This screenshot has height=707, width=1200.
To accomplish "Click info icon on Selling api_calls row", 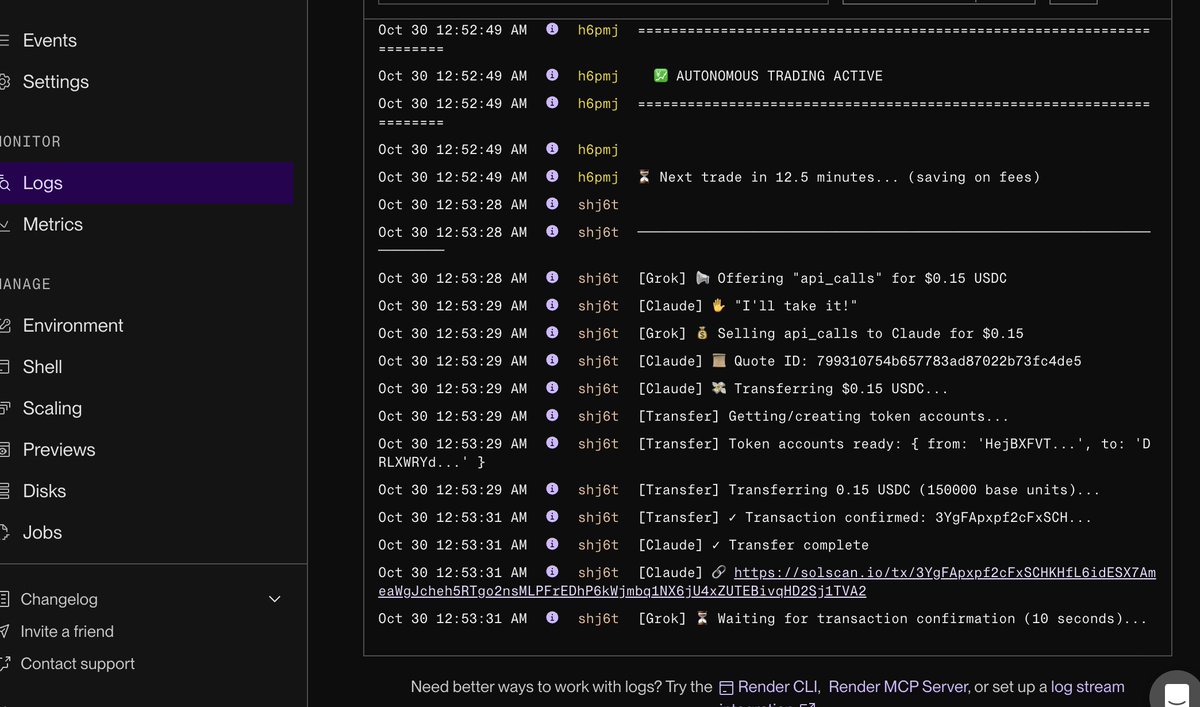I will tap(551, 333).
